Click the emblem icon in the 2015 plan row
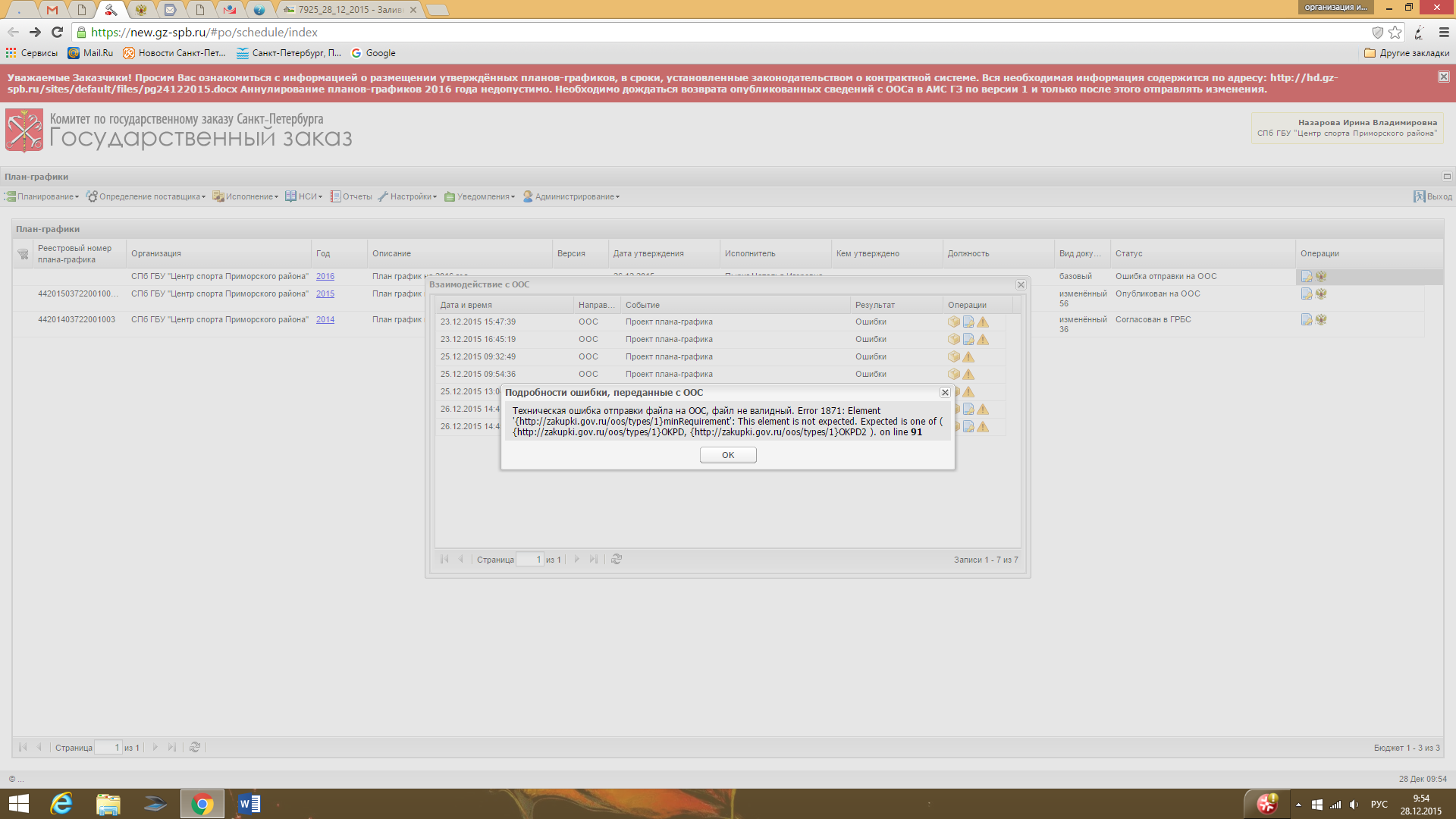1456x819 pixels. click(x=1321, y=294)
